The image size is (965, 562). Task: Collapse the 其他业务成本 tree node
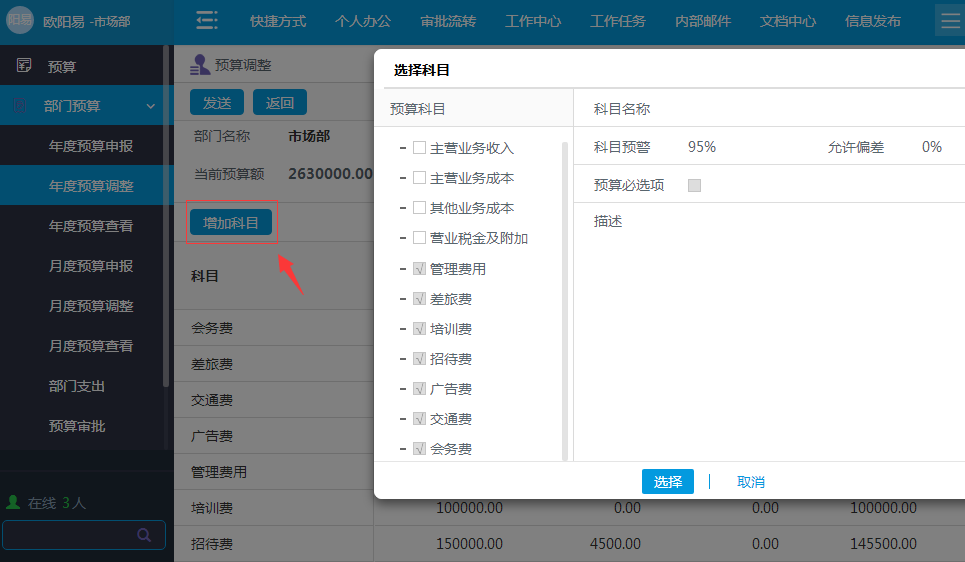402,209
